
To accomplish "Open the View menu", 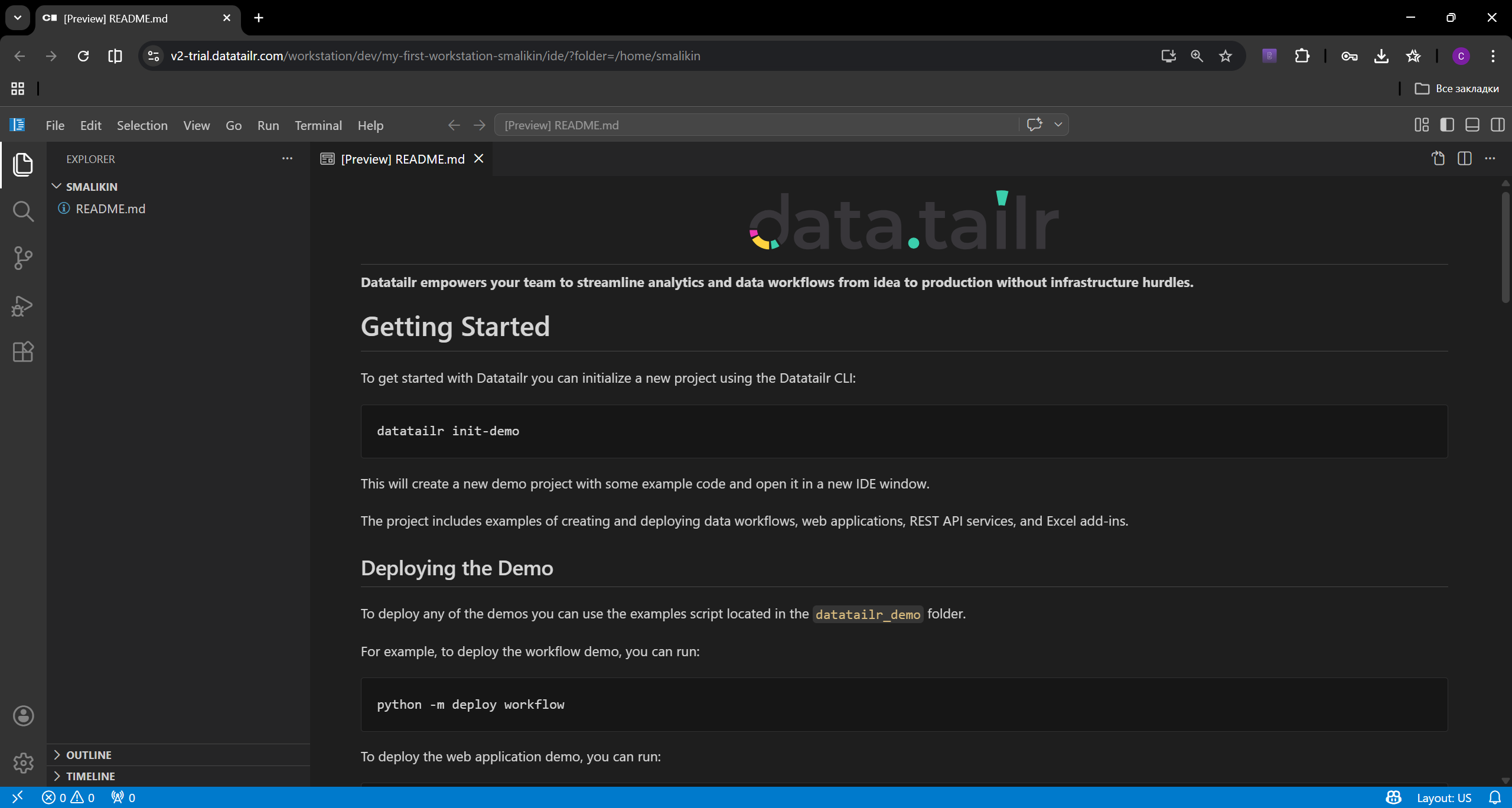I will 197,125.
